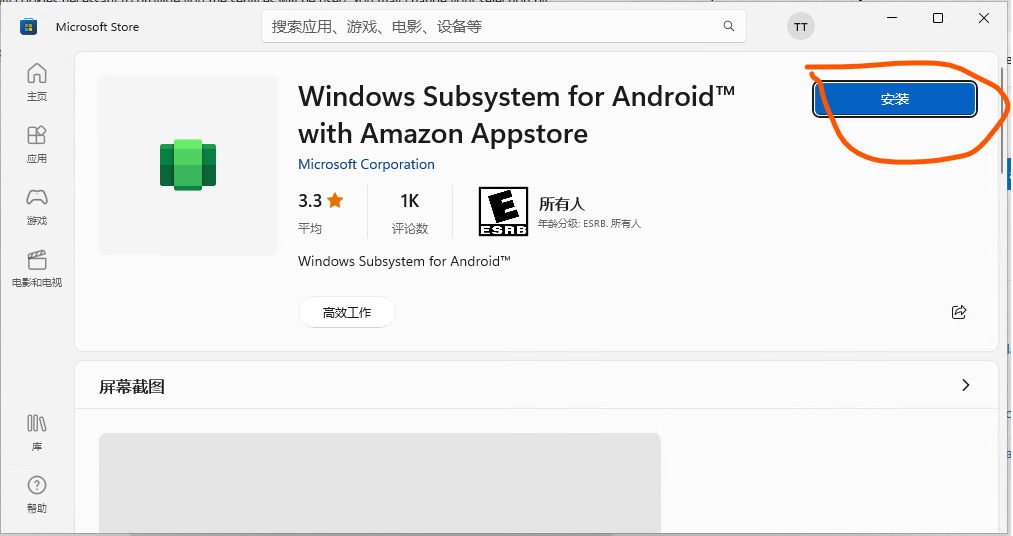This screenshot has width=1013, height=536.
Task: Open the Help (帮助) sidebar item
Action: tap(37, 495)
